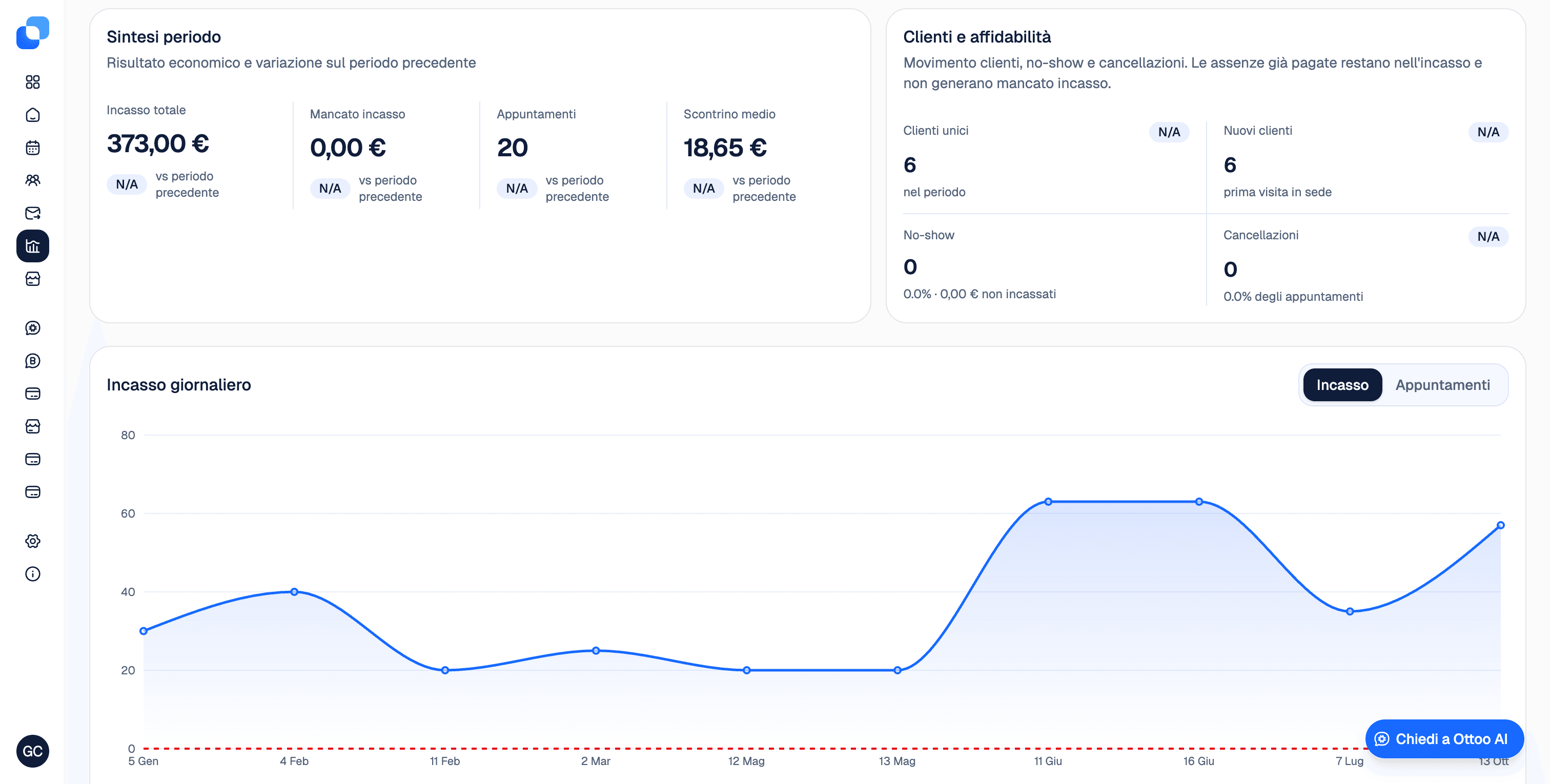Screen dimensions: 1550x784
Task: Click N/A badge under Incasso totale
Action: 127,184
